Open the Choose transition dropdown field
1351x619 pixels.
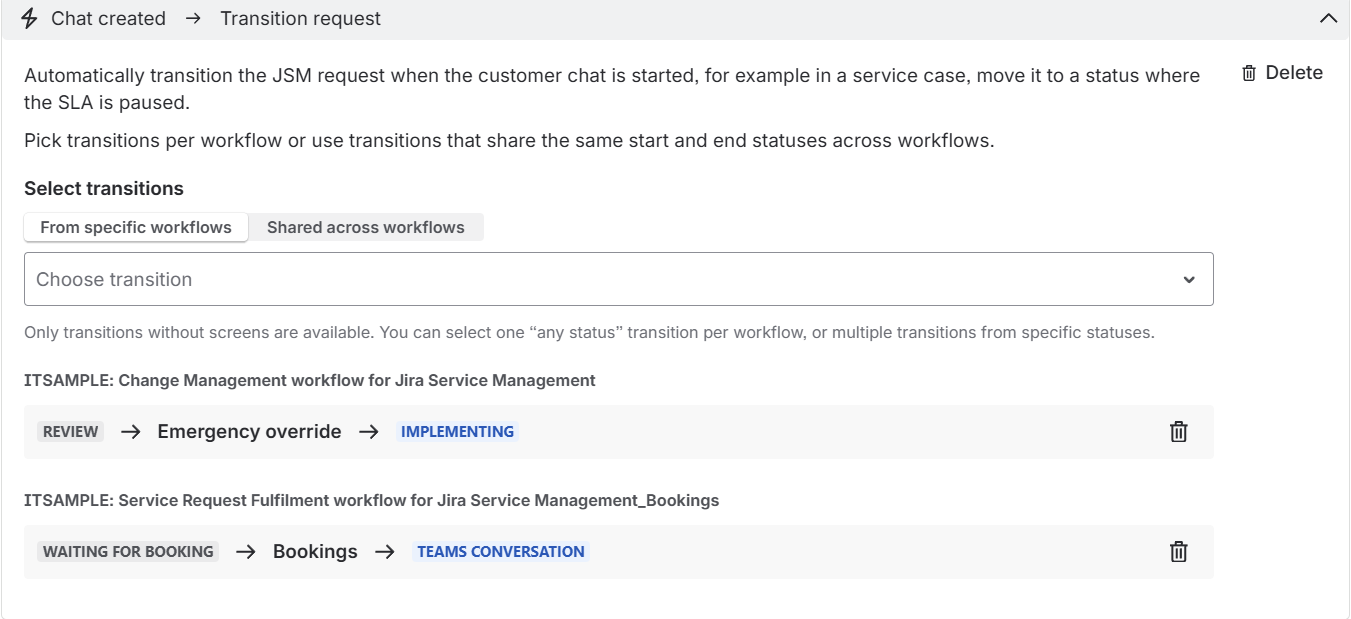tap(600, 279)
